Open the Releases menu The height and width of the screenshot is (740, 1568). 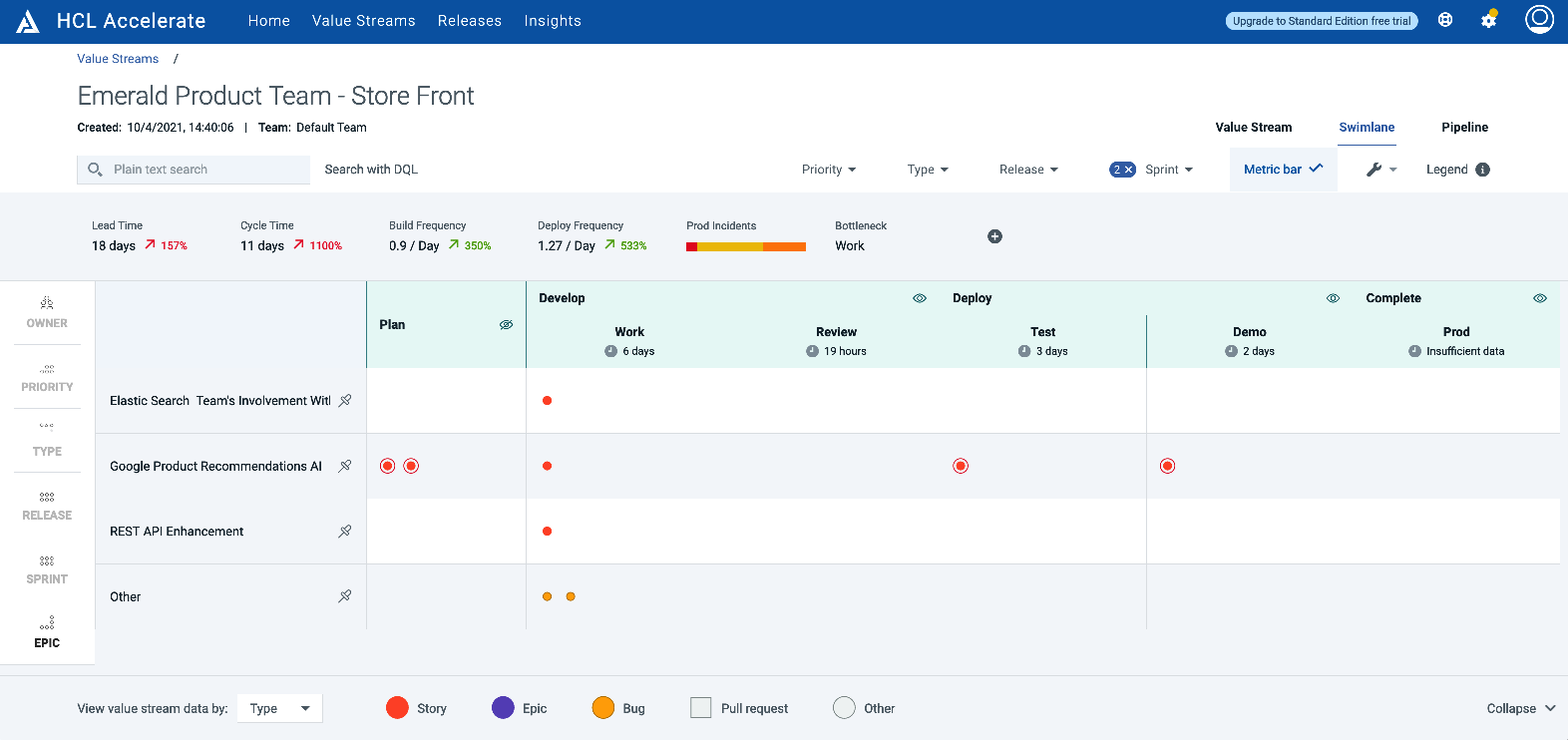470,21
